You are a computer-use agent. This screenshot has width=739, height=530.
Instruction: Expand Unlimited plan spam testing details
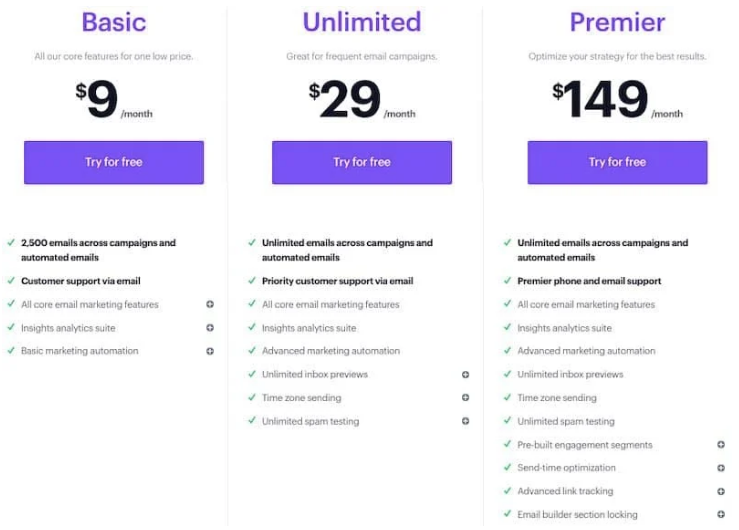[x=466, y=421]
